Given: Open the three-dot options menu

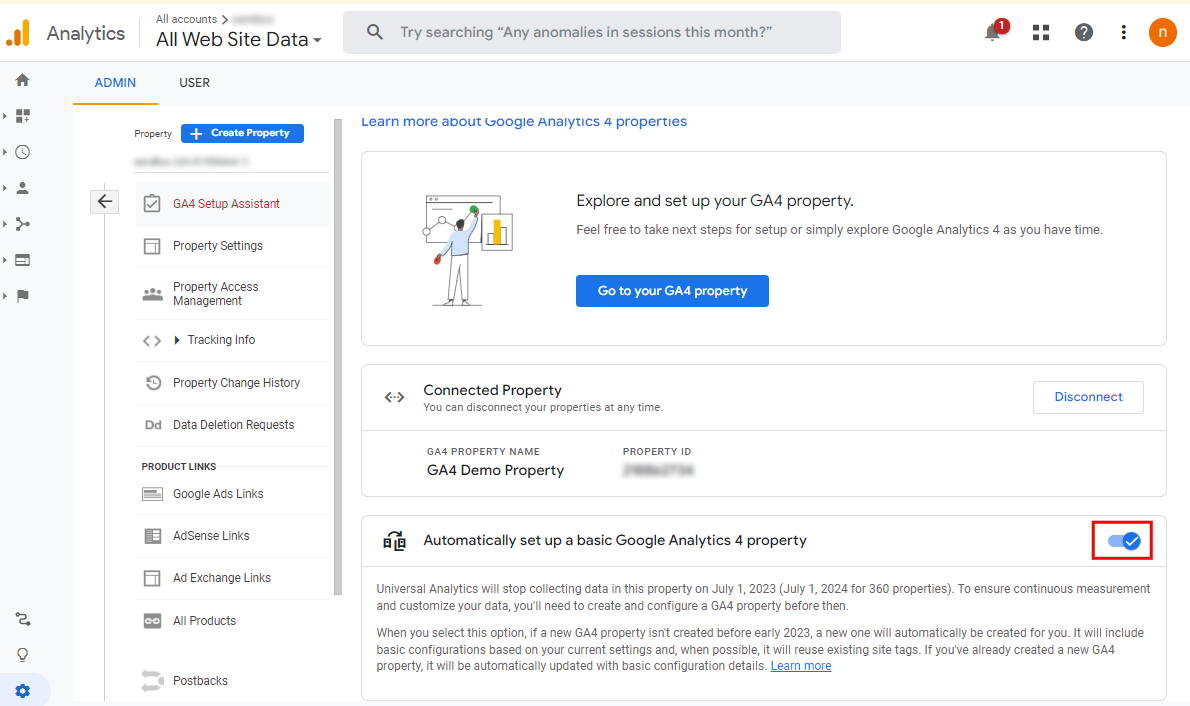Looking at the screenshot, I should 1124,32.
